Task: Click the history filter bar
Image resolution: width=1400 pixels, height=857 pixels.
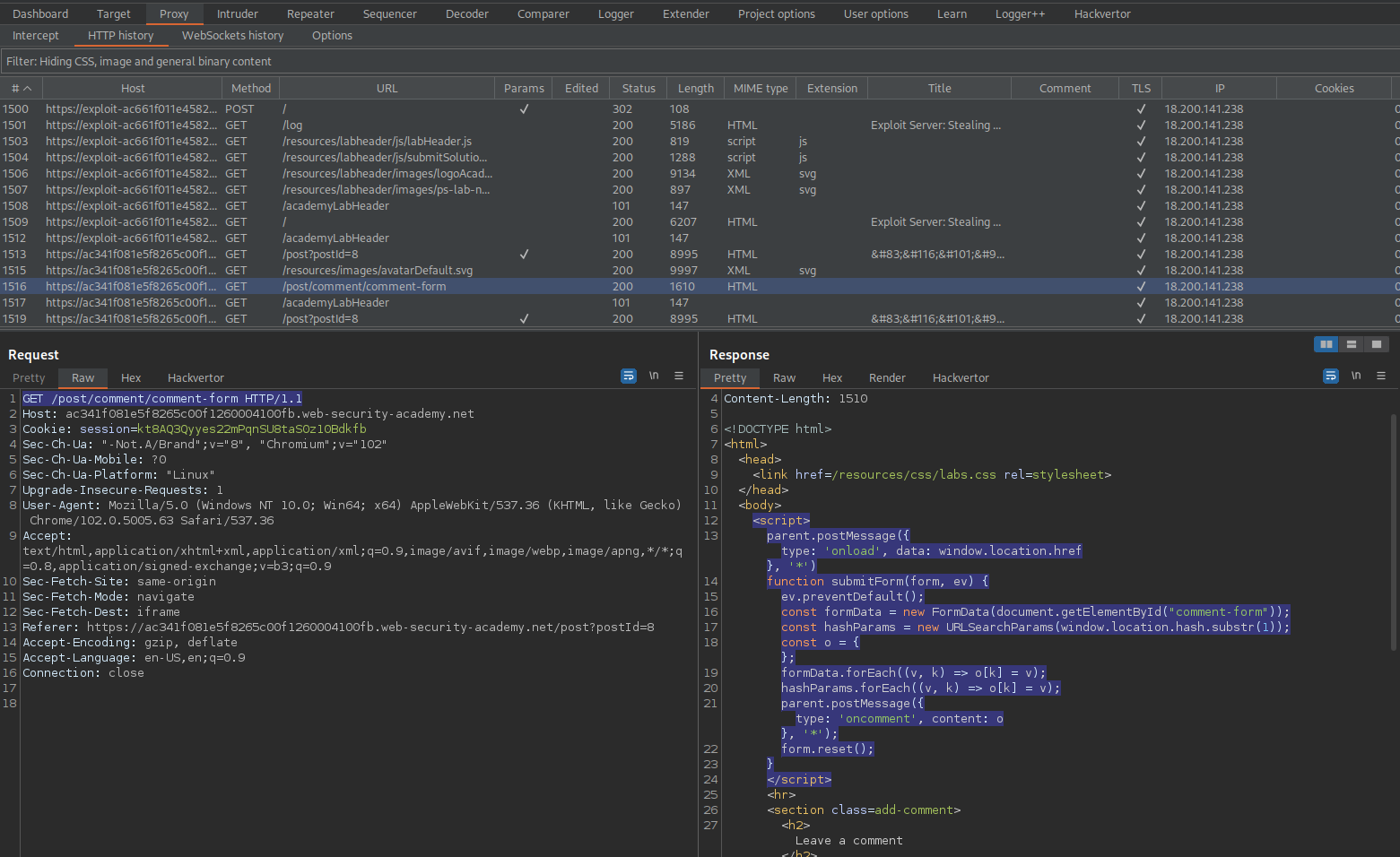Action: pos(700,61)
